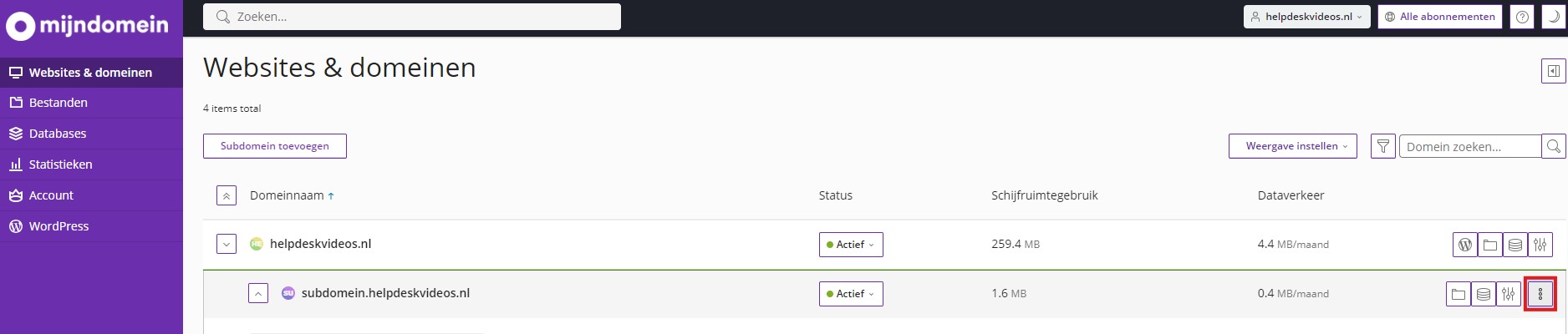Click the Domein zoeken input field
This screenshot has height=334, width=1568.
(x=1469, y=146)
